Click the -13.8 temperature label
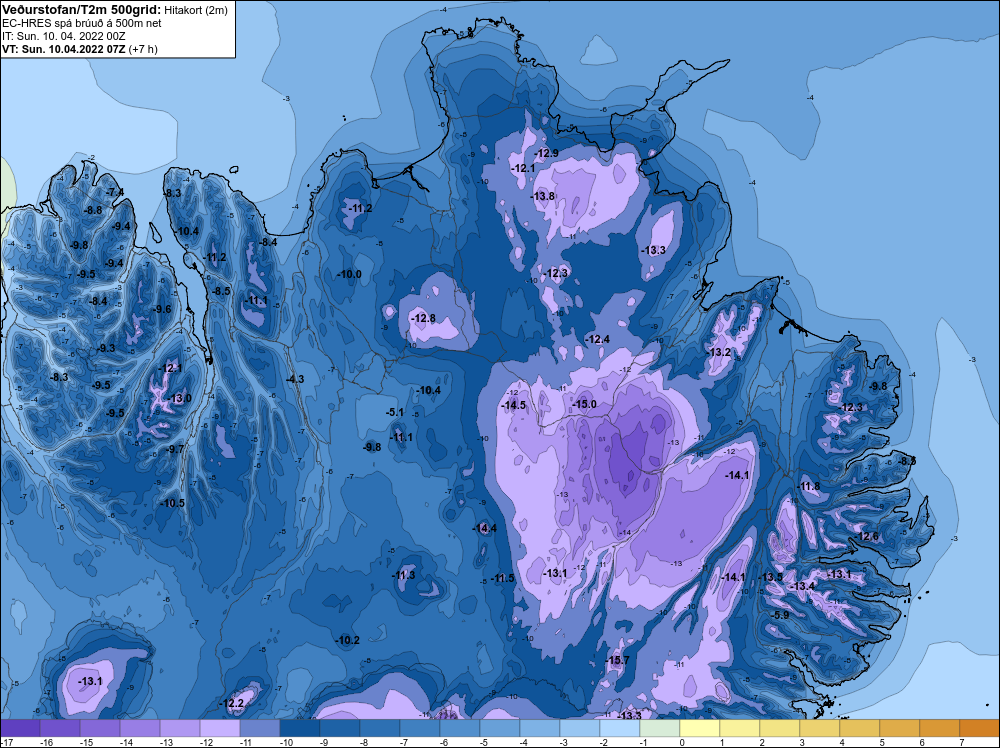Viewport: 1000px width, 748px height. click(543, 196)
